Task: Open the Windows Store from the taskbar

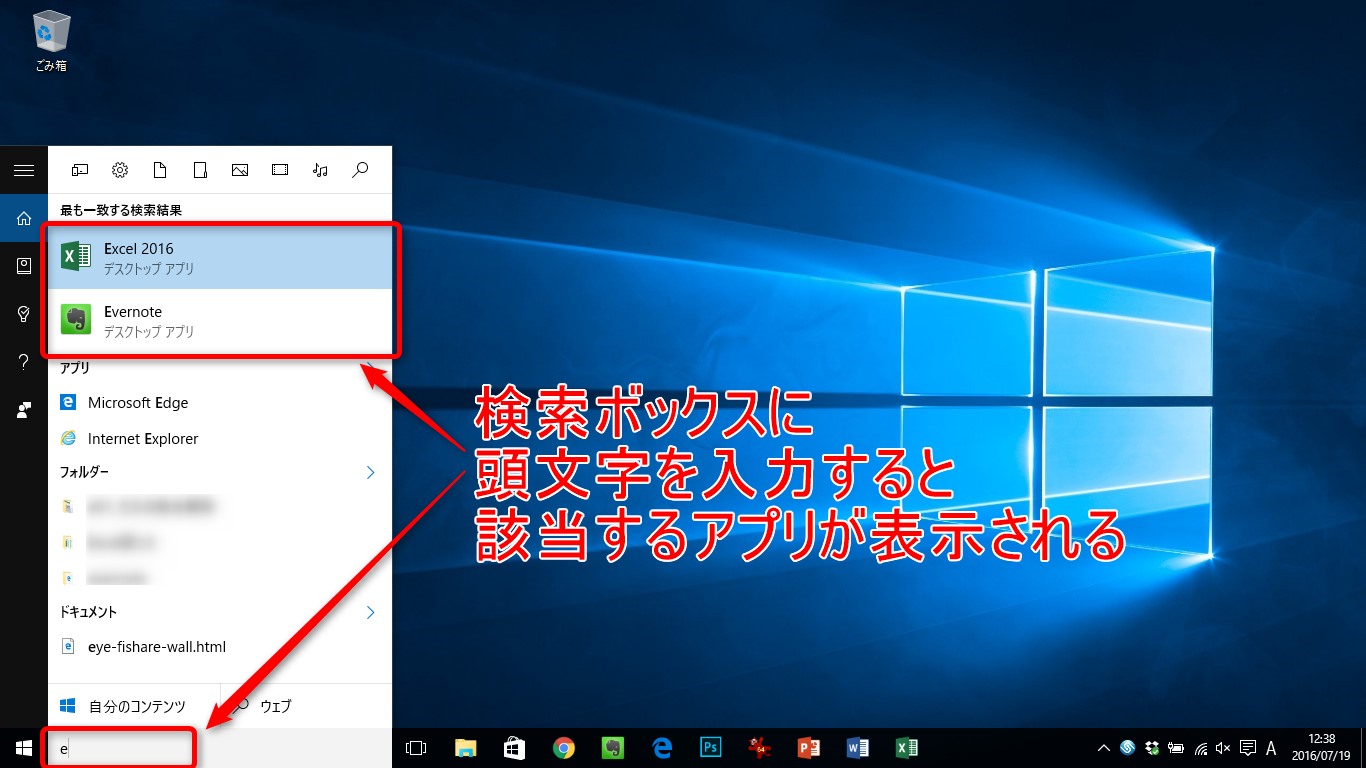Action: click(x=515, y=748)
